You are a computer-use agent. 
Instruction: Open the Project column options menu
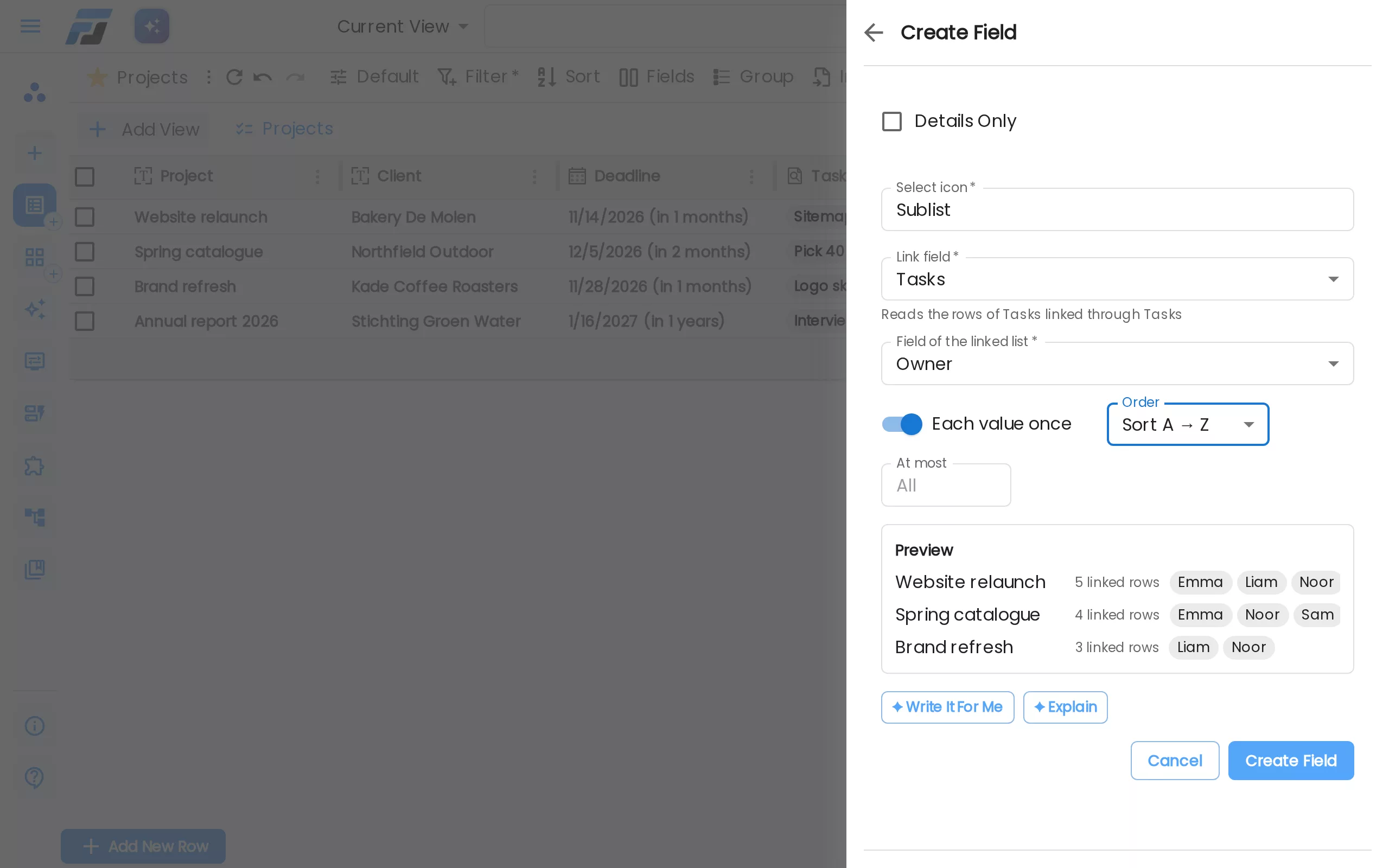317,176
